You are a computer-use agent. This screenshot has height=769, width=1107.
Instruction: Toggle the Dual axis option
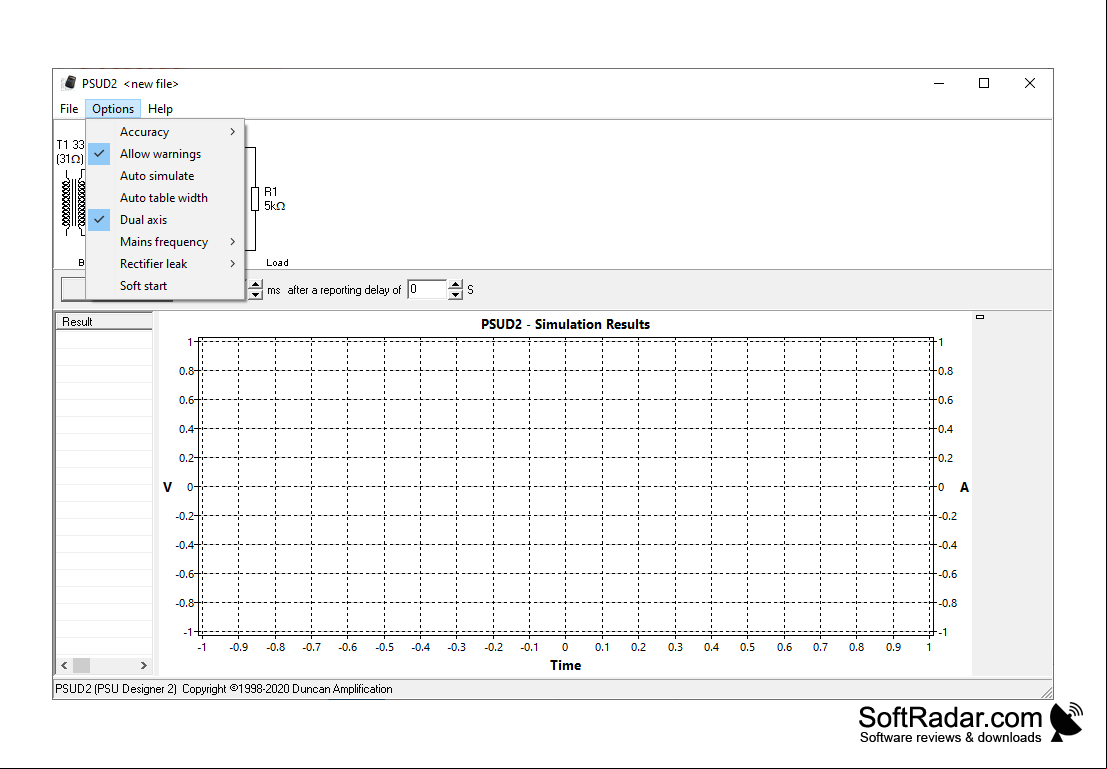[x=165, y=220]
